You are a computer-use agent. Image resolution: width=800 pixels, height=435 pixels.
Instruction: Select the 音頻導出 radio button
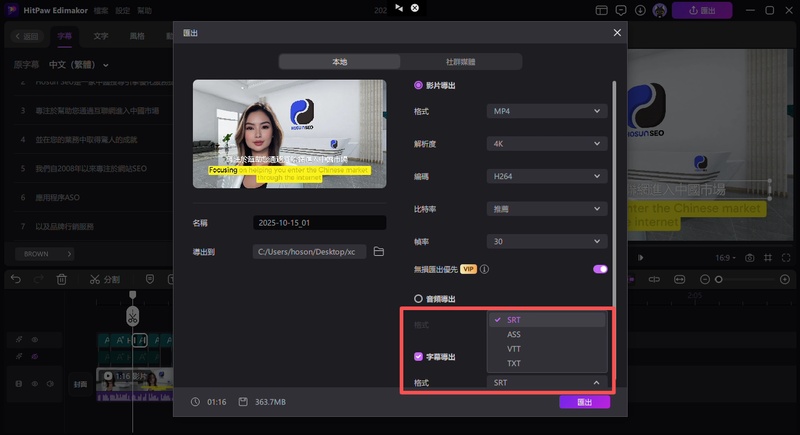[x=419, y=298]
